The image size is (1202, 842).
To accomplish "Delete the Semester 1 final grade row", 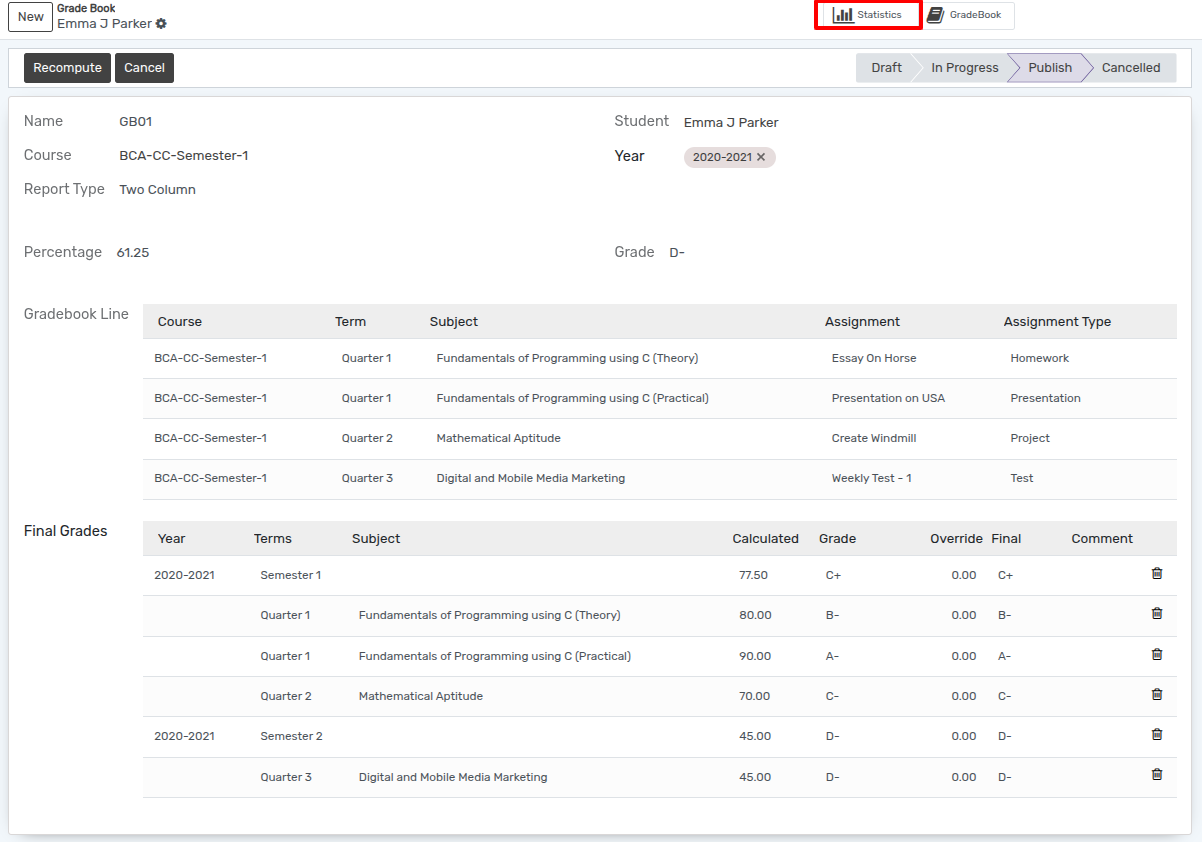I will [1157, 574].
